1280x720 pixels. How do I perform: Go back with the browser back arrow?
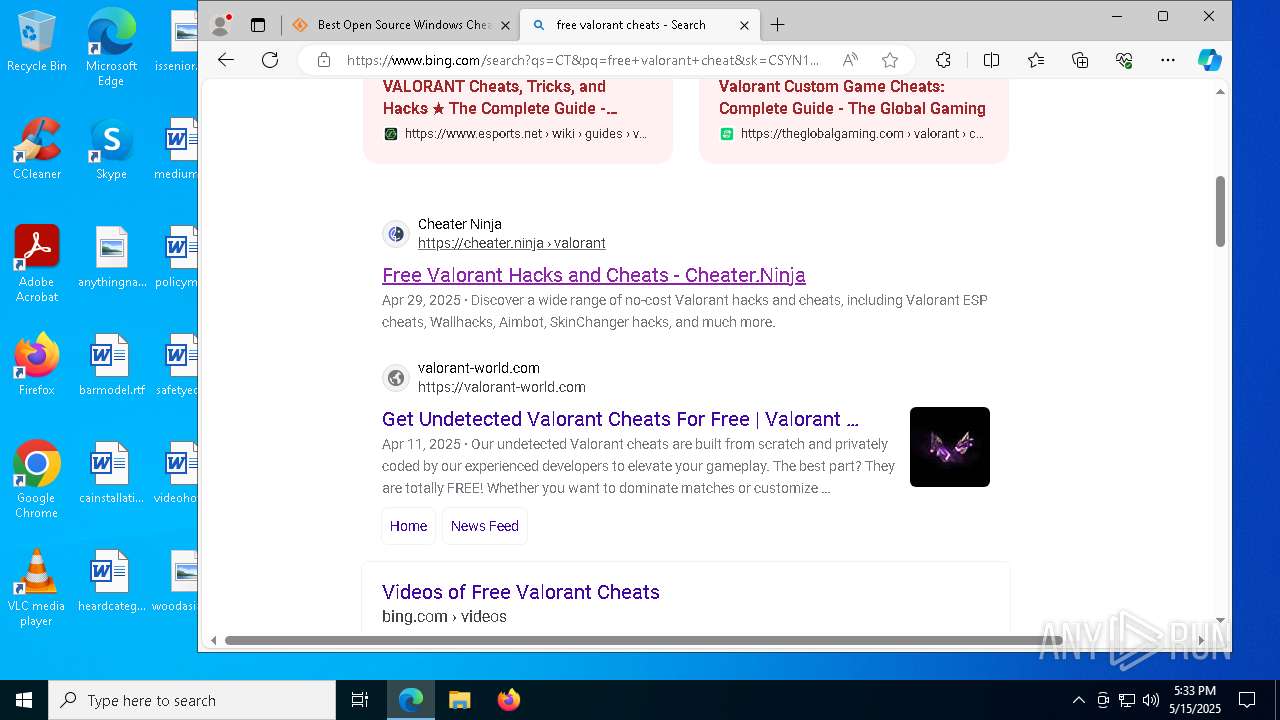(x=226, y=60)
